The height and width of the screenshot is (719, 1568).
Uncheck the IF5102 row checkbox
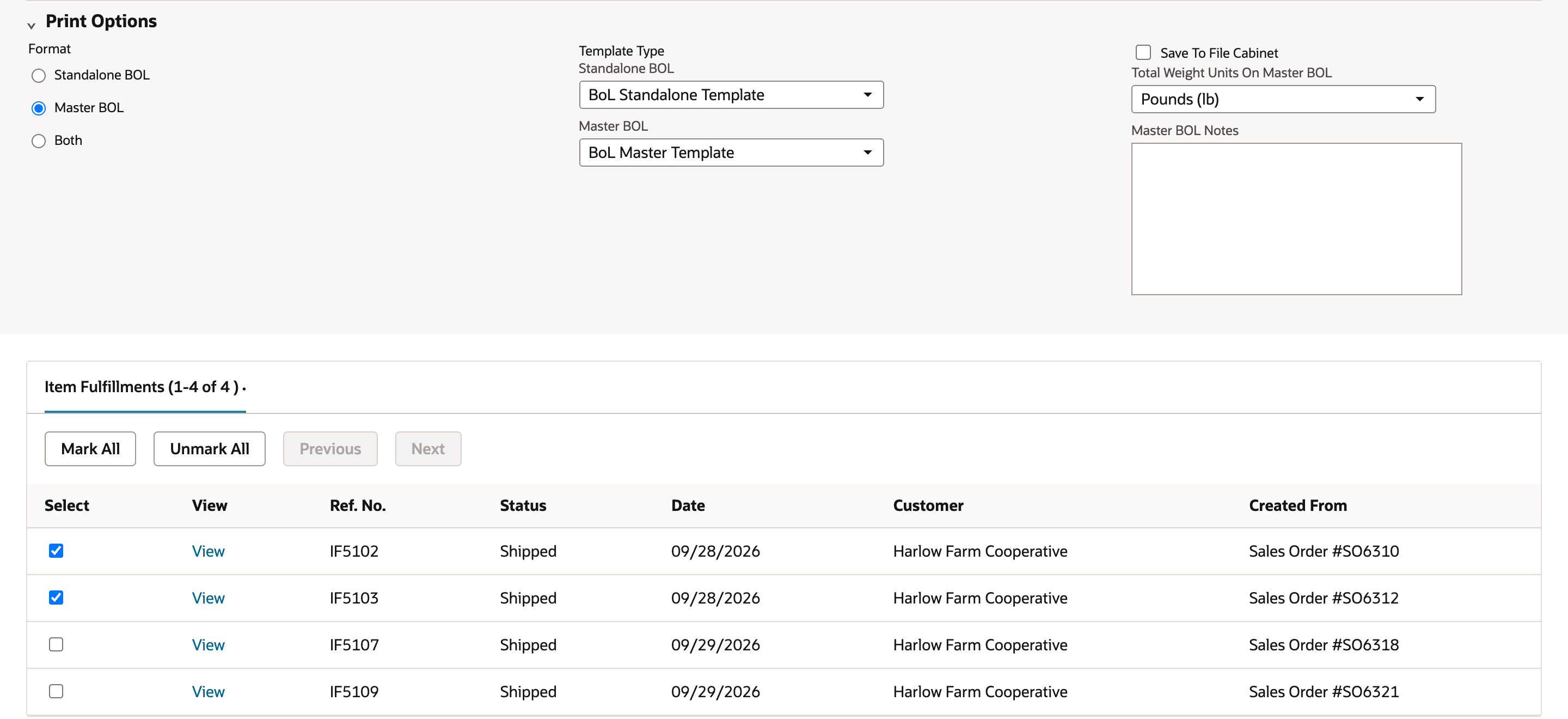coord(56,551)
